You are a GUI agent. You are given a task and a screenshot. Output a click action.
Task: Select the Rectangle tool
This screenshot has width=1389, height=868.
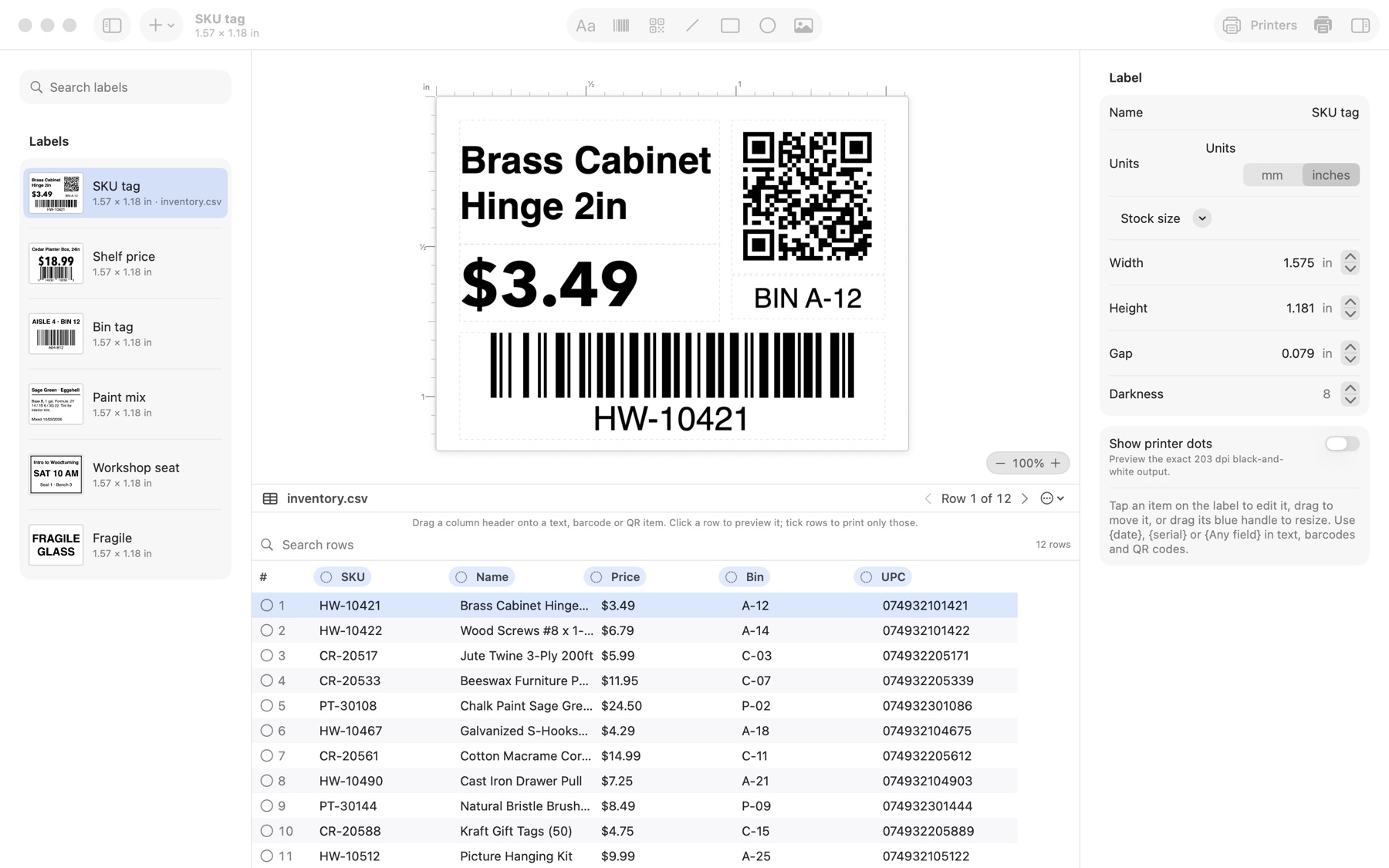coord(730,25)
